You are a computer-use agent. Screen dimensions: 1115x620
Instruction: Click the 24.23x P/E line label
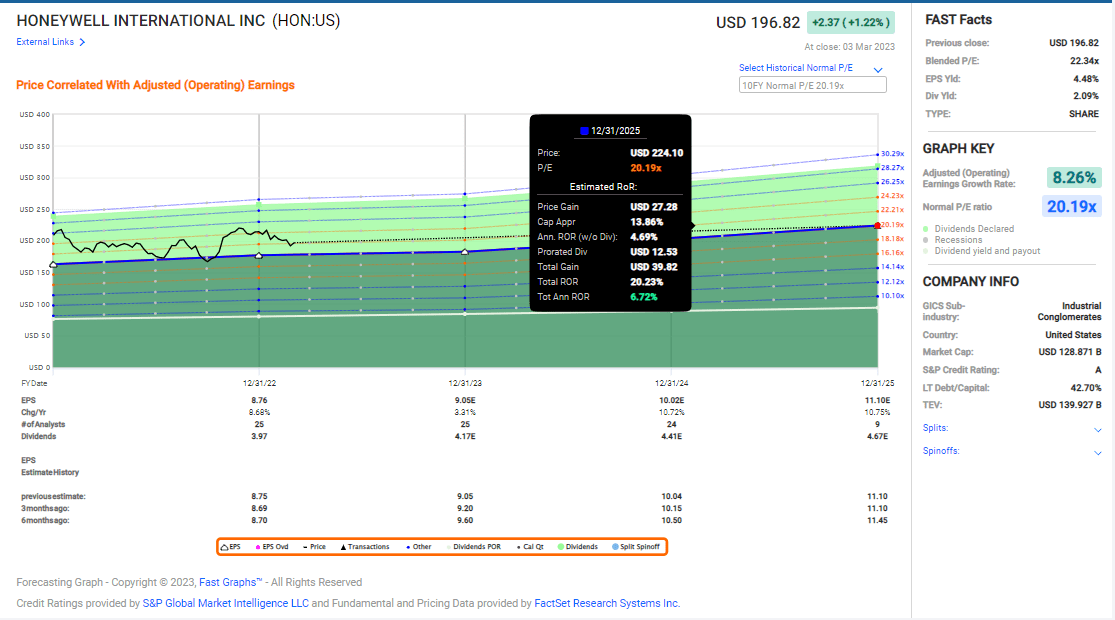(x=892, y=196)
